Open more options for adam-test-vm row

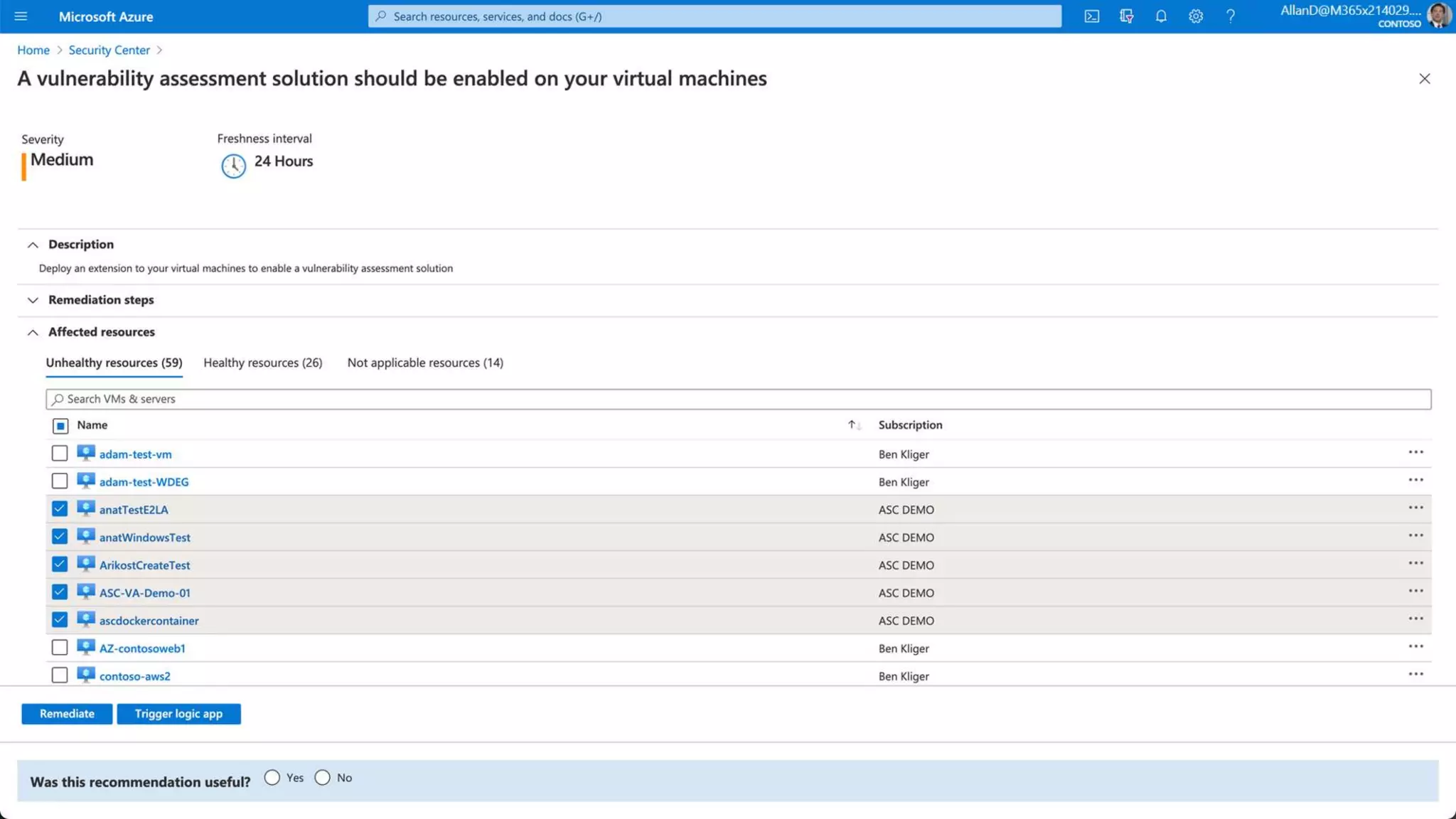click(x=1415, y=453)
